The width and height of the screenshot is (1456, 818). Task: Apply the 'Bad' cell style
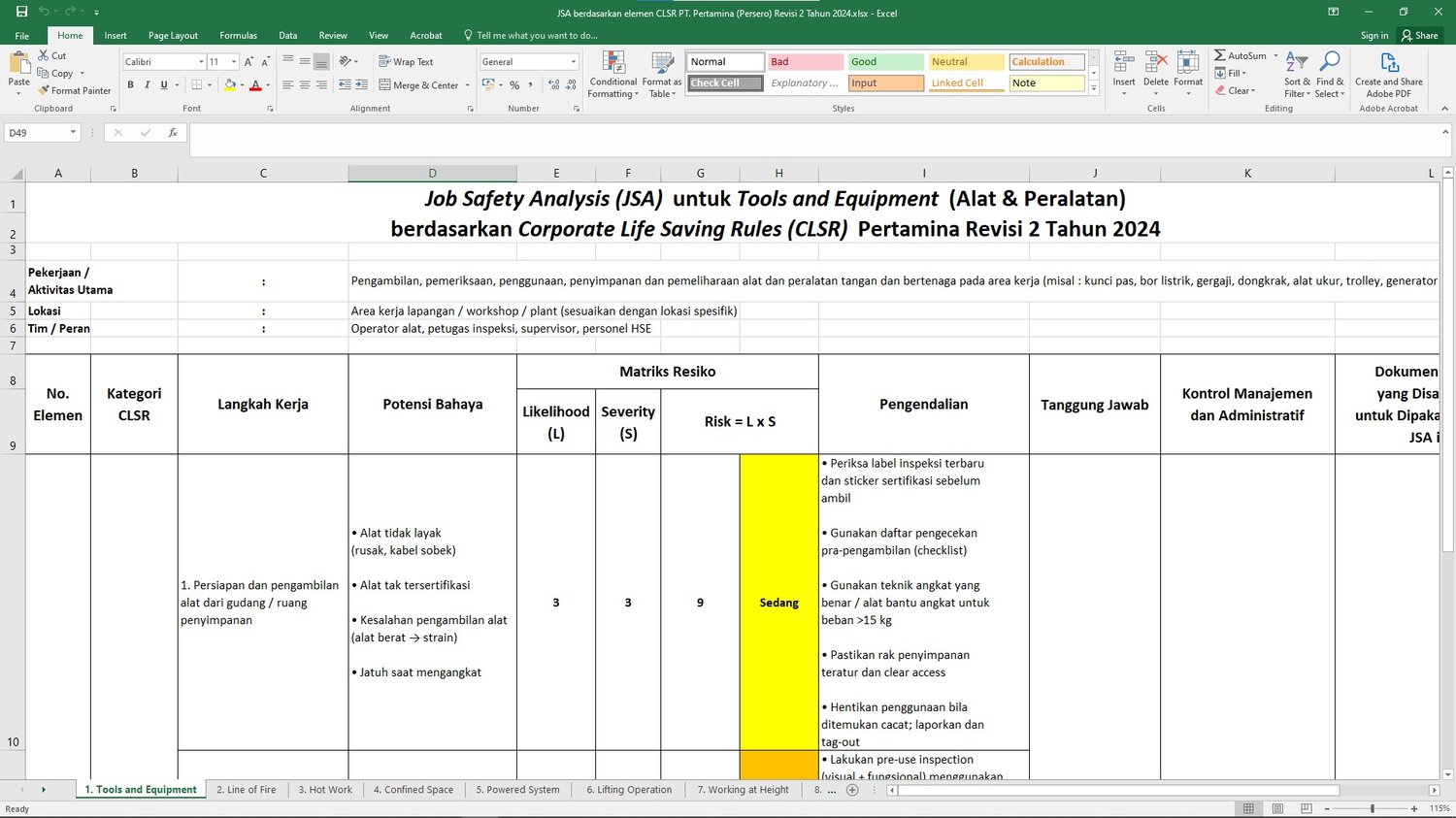806,62
